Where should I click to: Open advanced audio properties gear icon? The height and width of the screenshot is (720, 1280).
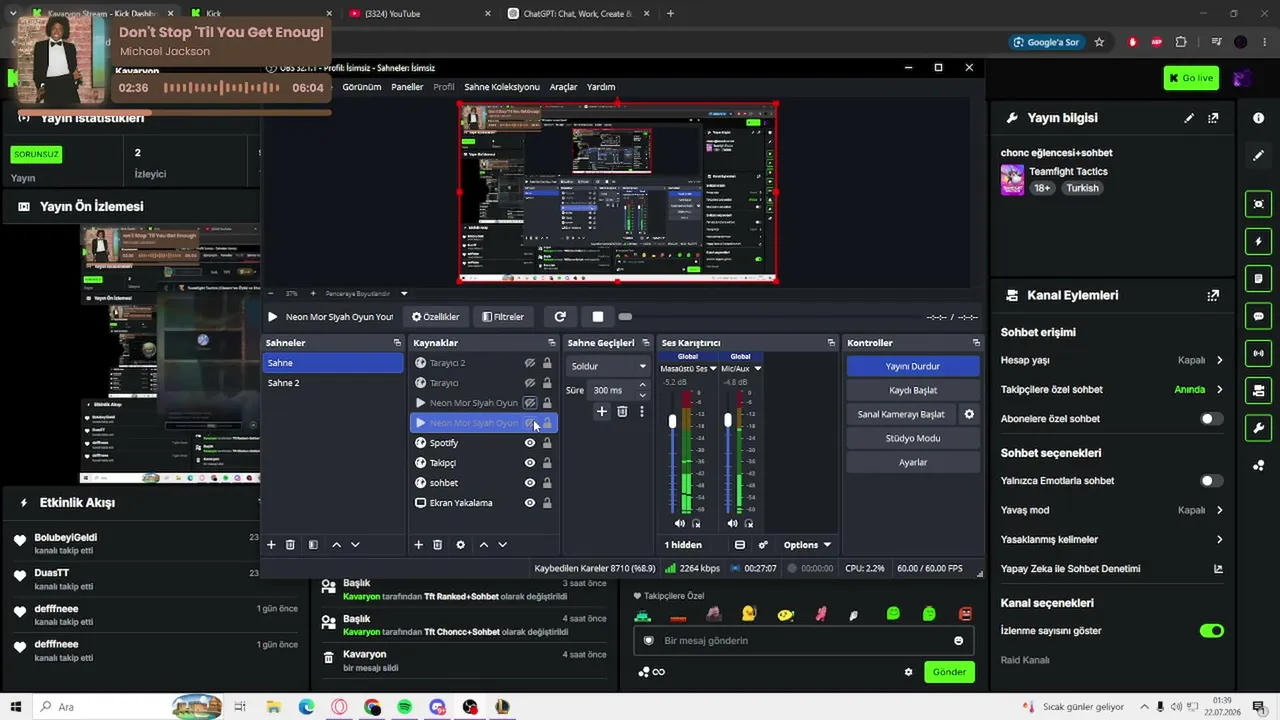(763, 545)
